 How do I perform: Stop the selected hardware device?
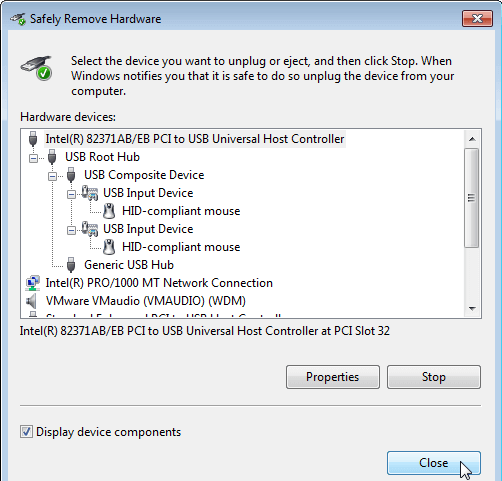(x=434, y=377)
